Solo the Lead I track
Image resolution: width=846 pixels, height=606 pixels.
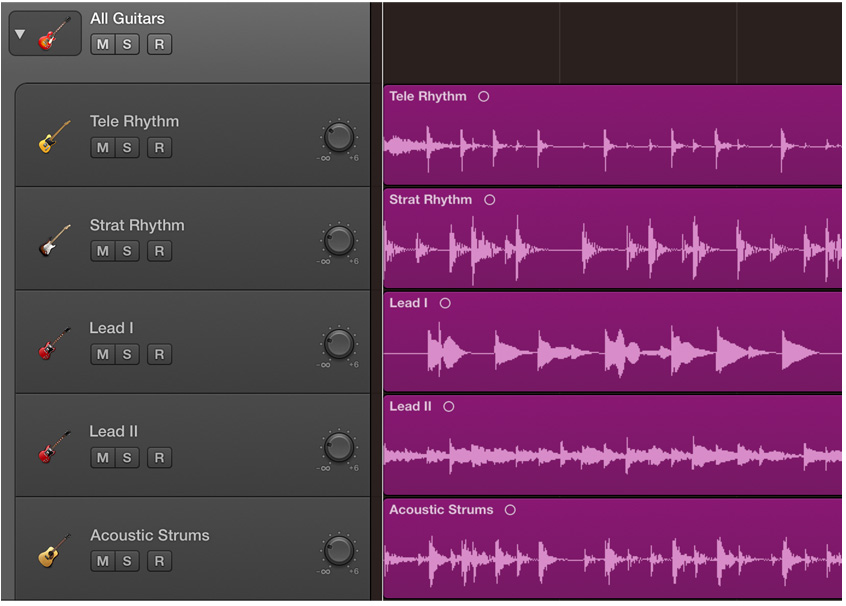pos(127,354)
